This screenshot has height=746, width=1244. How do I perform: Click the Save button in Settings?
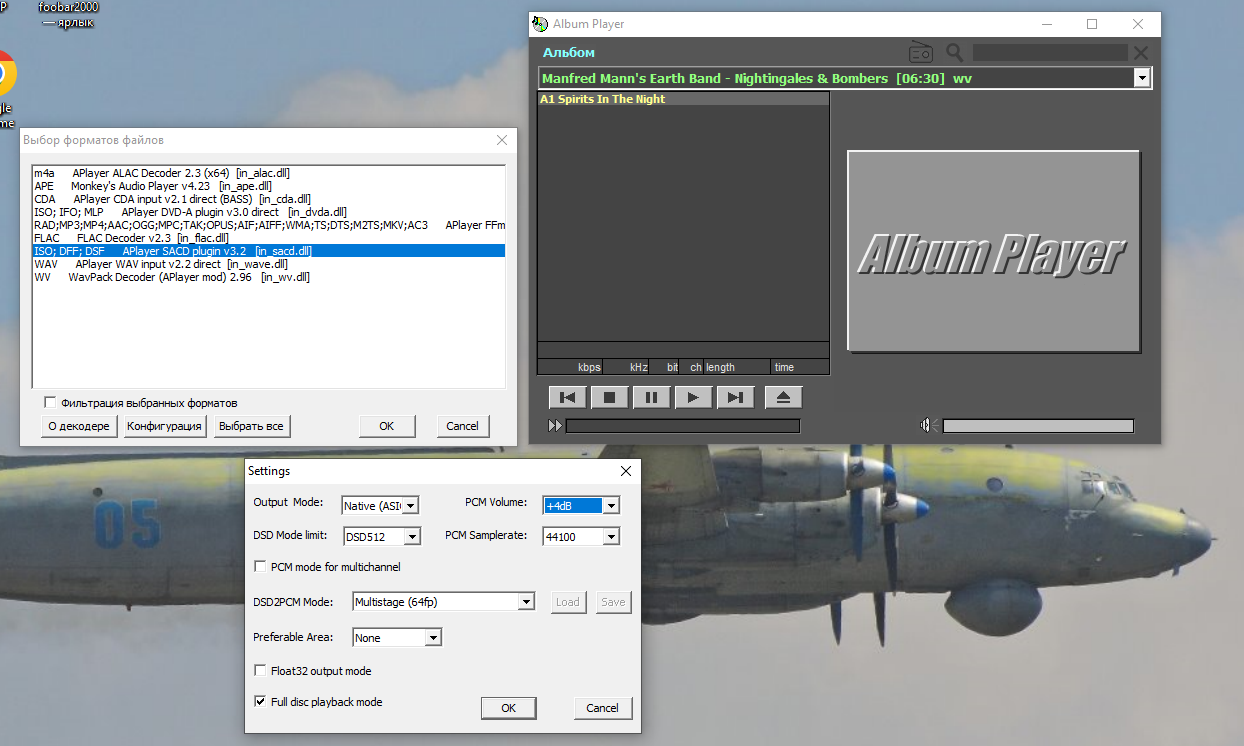(613, 602)
